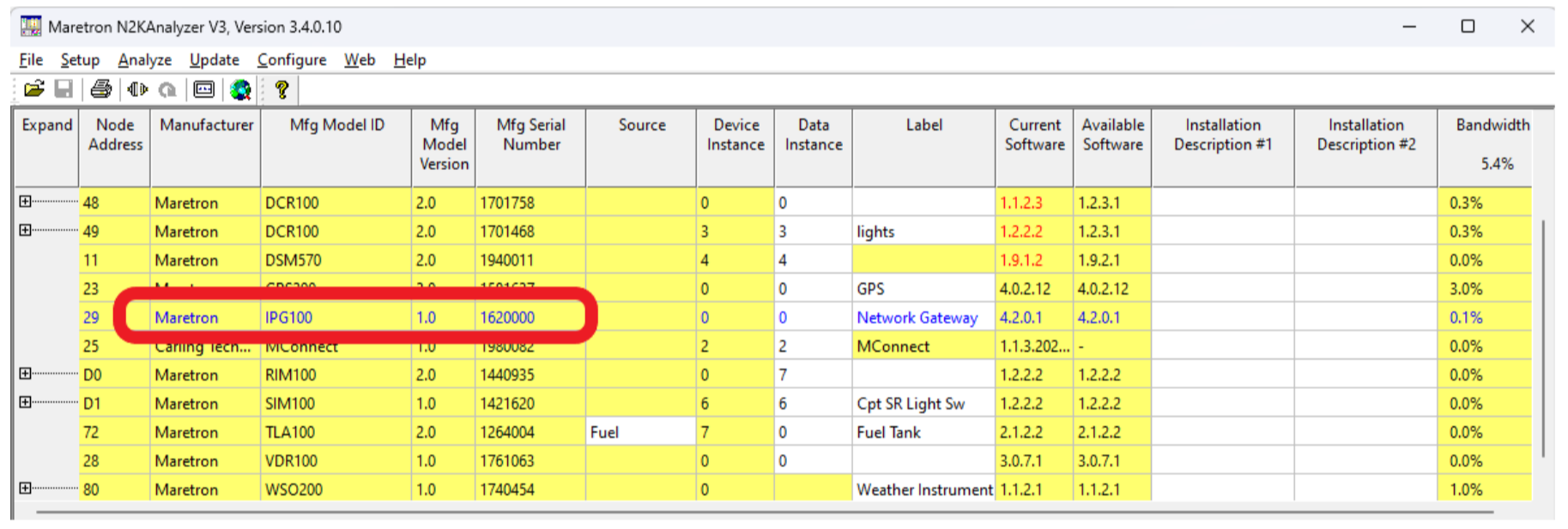Click red software version 1.1.2.3

coord(1020,203)
